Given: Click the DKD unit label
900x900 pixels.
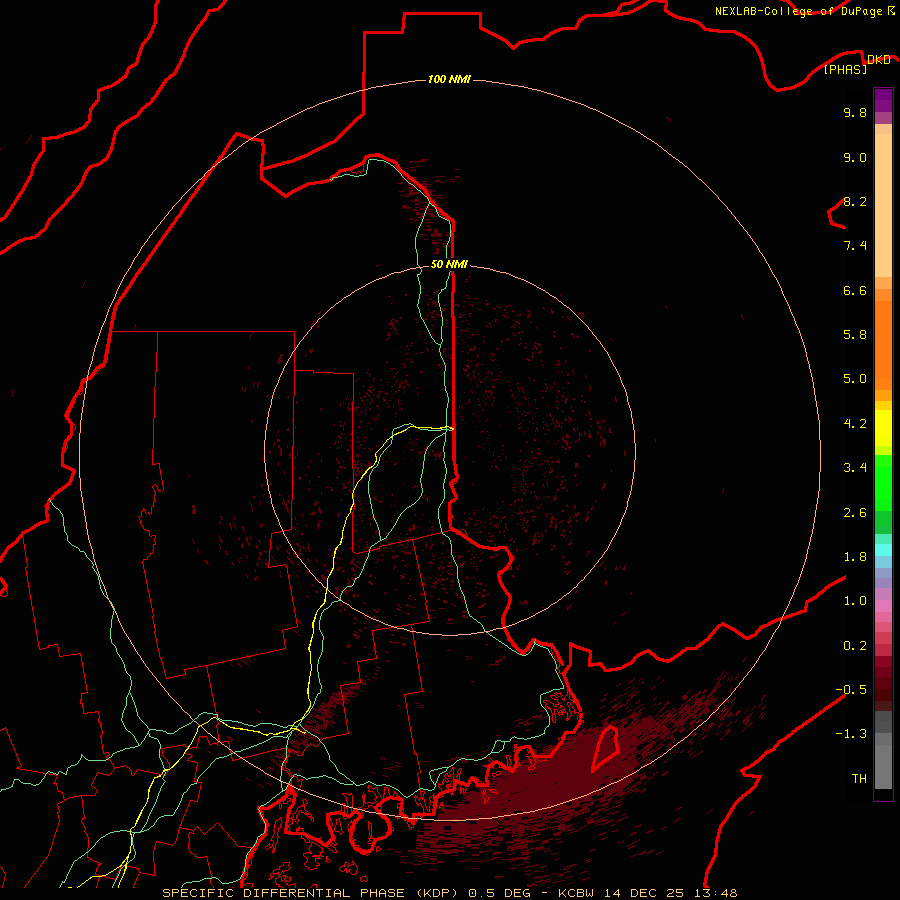Looking at the screenshot, I should [878, 60].
